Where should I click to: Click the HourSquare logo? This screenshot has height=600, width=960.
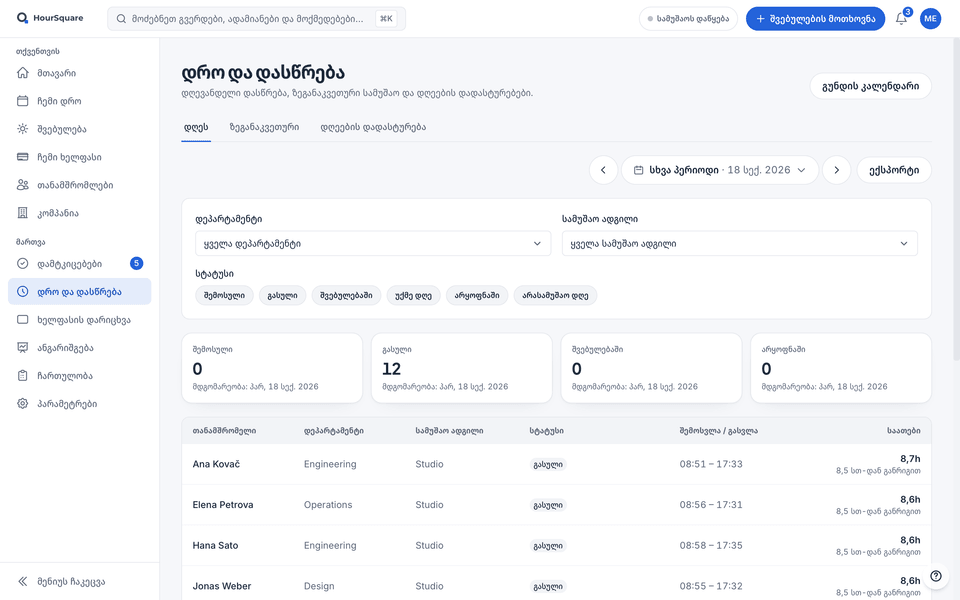pos(50,18)
